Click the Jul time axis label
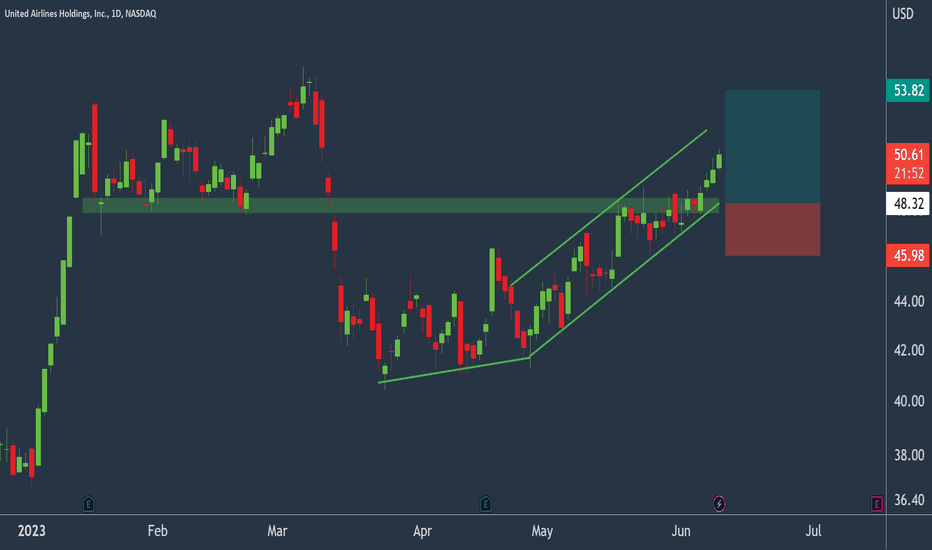This screenshot has width=932, height=550. (813, 531)
